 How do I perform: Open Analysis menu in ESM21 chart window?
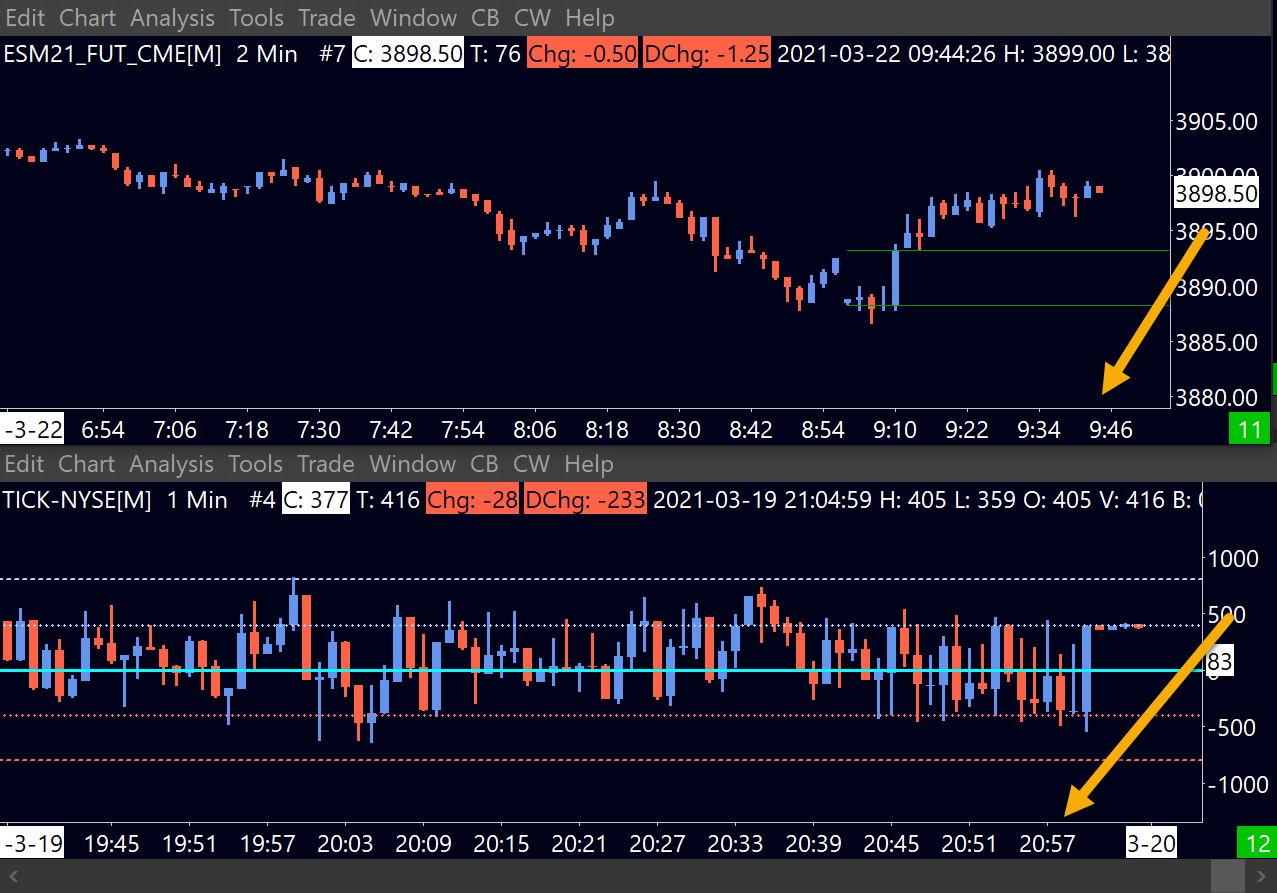click(x=172, y=18)
